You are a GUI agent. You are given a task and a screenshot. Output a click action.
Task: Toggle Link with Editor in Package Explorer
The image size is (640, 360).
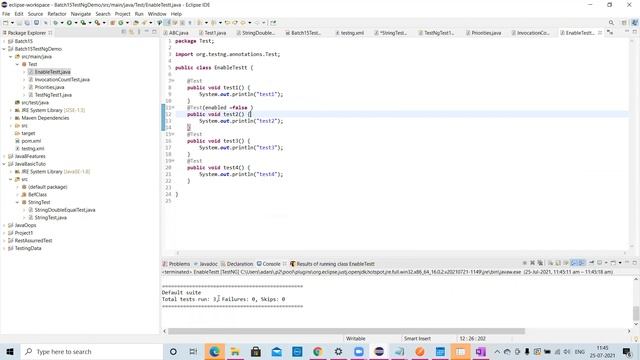(x=131, y=32)
